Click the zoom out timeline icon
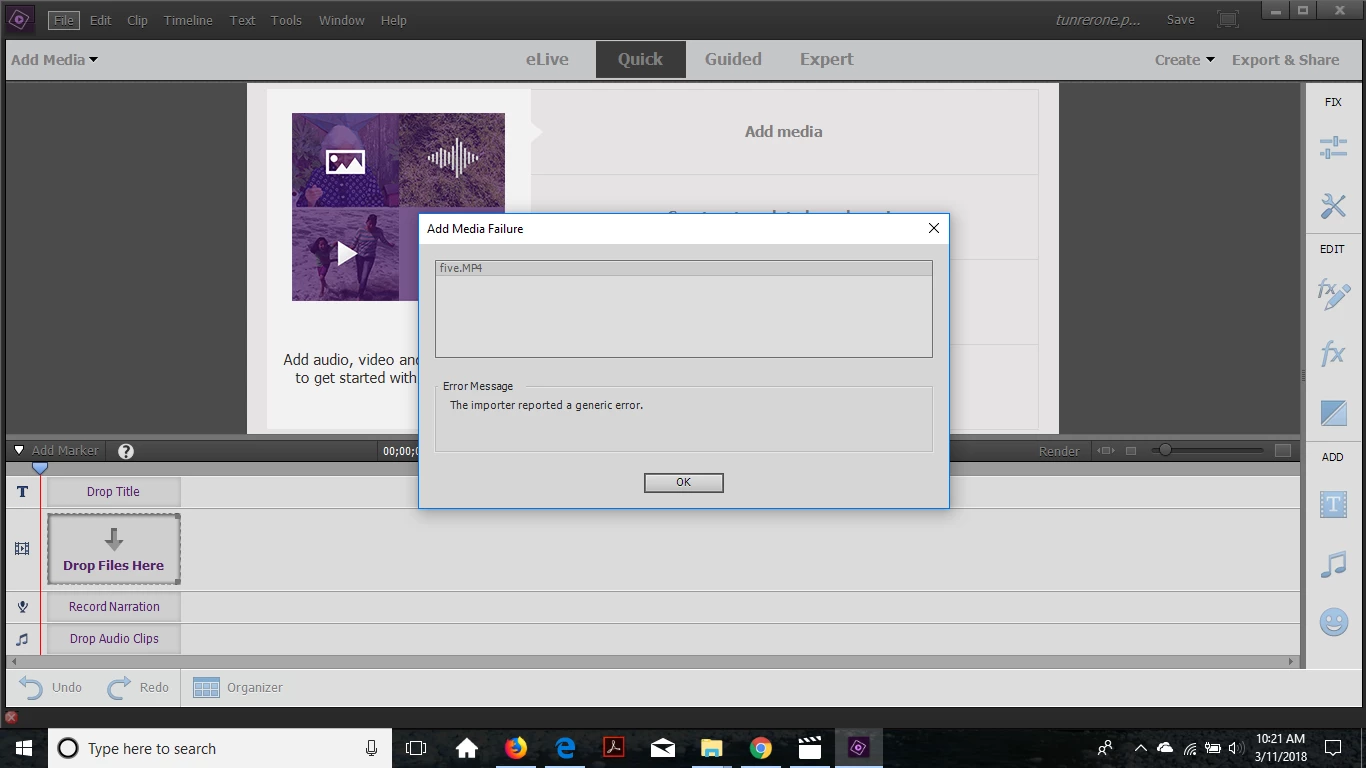 click(1131, 451)
